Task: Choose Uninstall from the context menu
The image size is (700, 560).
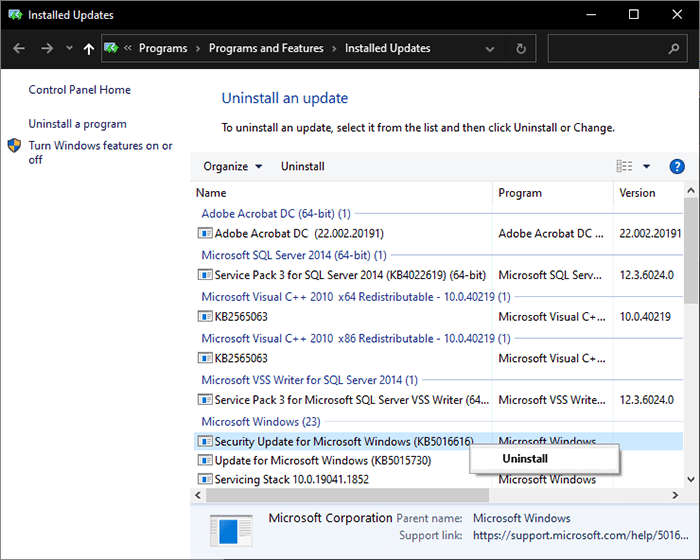Action: coord(544,459)
